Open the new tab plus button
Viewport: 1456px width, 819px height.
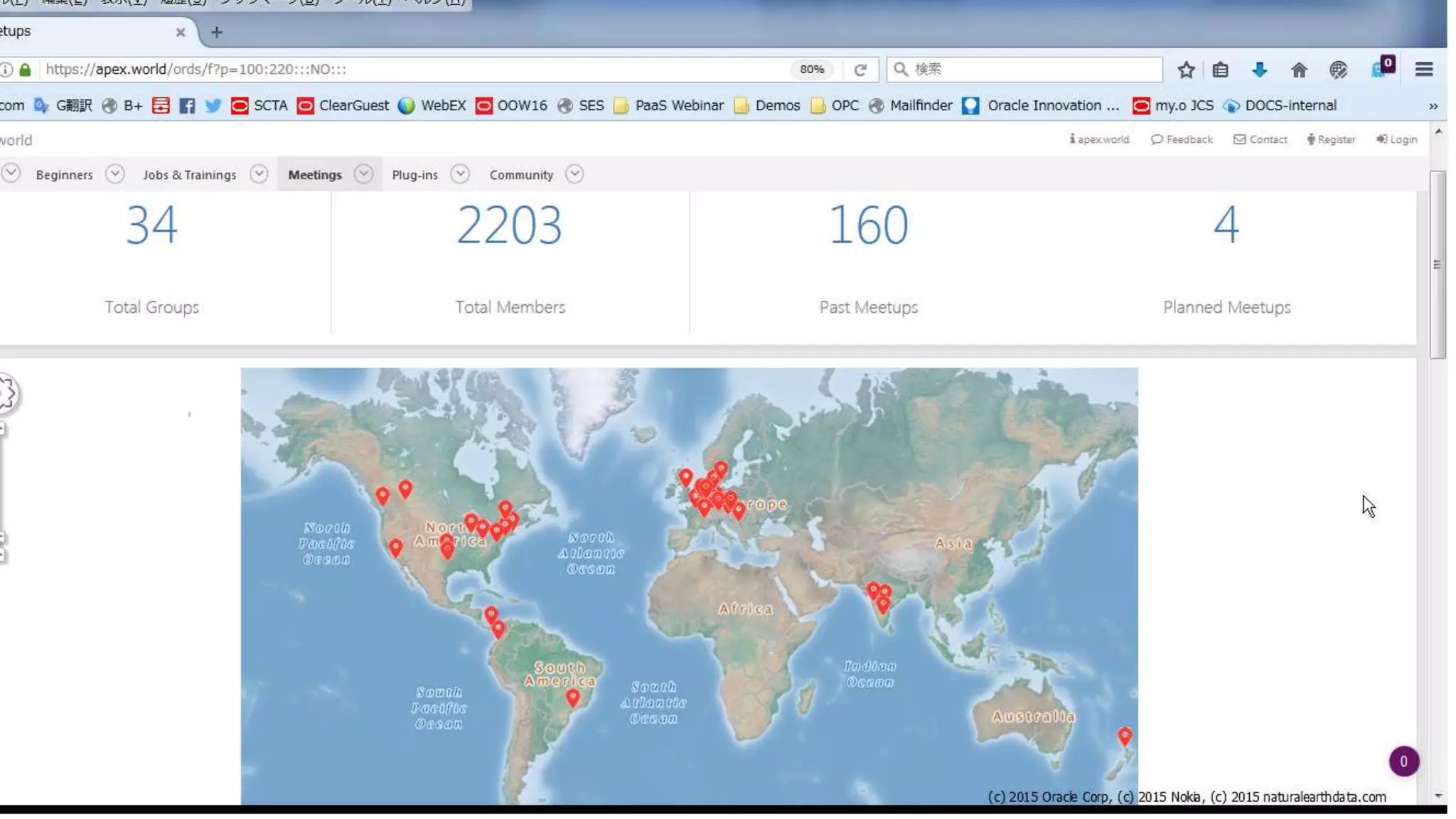[x=217, y=32]
